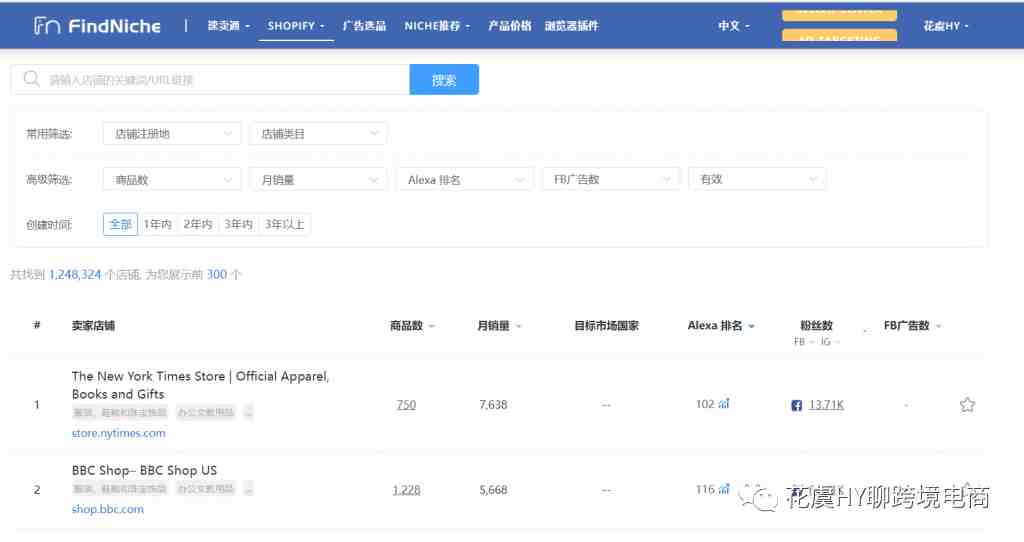Sort by 商品数 column arrow

[432, 327]
